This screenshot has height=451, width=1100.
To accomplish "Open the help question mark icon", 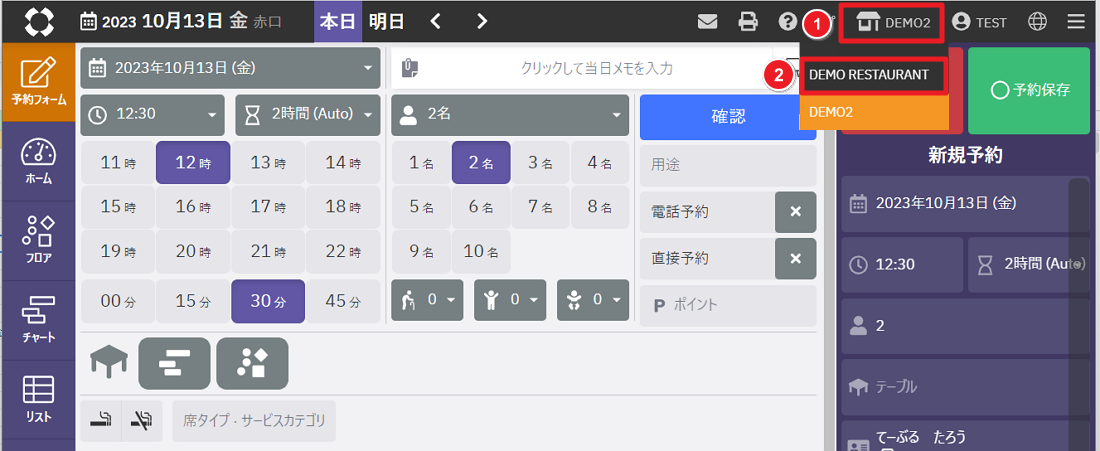I will pos(788,21).
